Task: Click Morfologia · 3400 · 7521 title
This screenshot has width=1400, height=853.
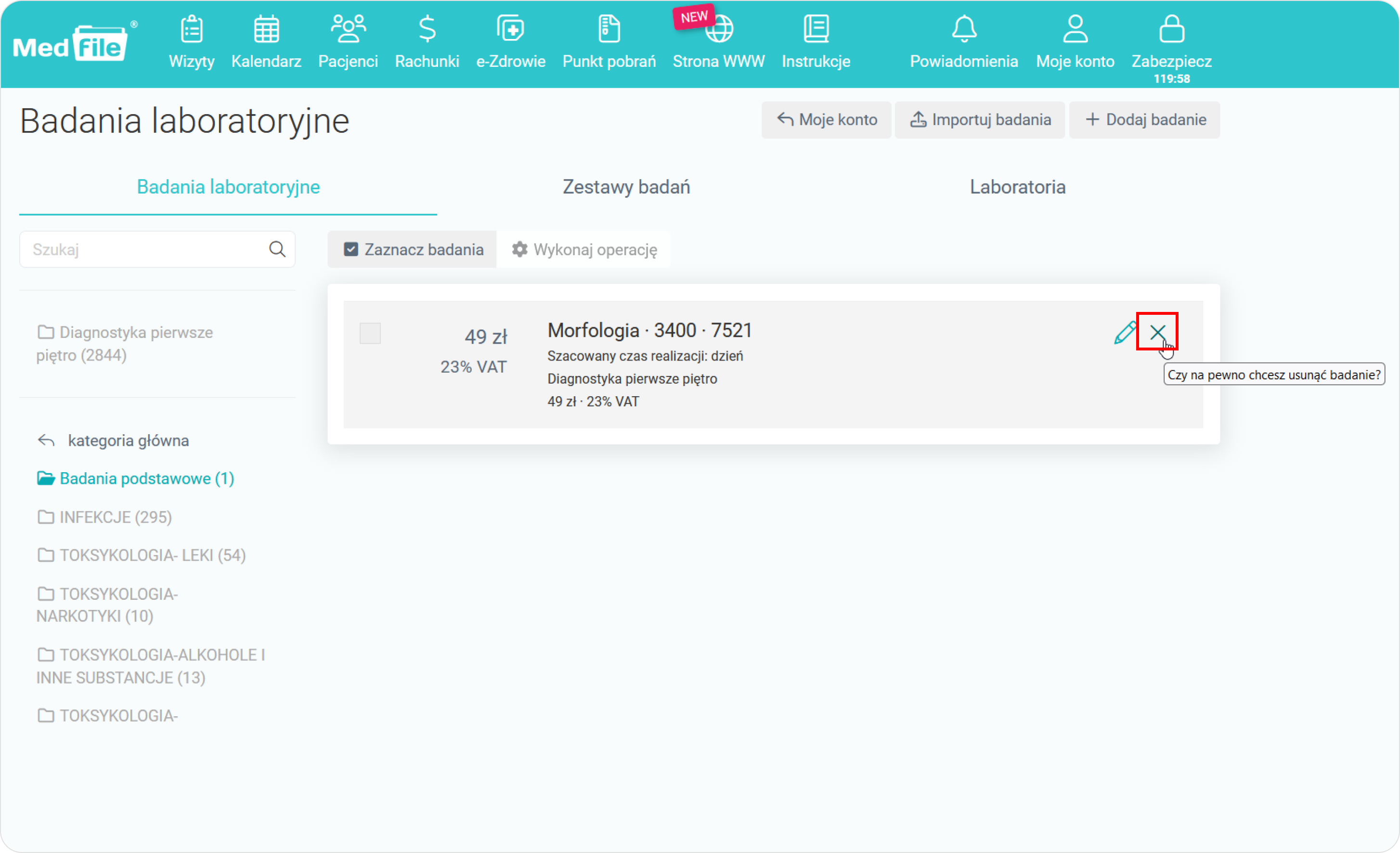Action: pos(649,330)
